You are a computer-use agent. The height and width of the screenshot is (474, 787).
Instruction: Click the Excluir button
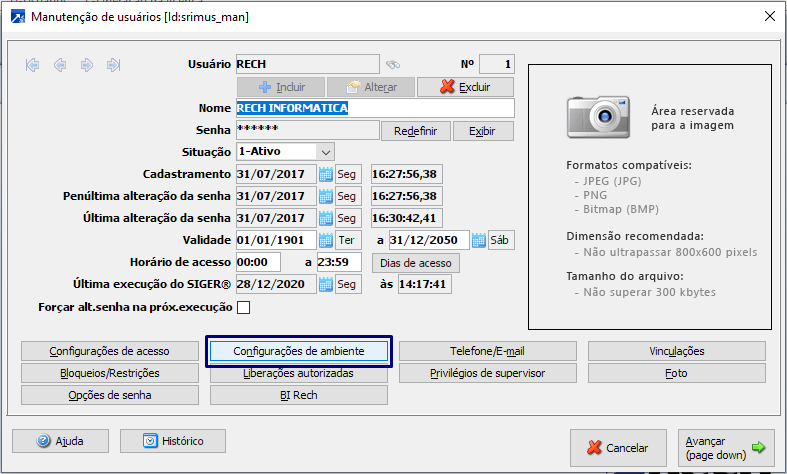click(x=465, y=87)
